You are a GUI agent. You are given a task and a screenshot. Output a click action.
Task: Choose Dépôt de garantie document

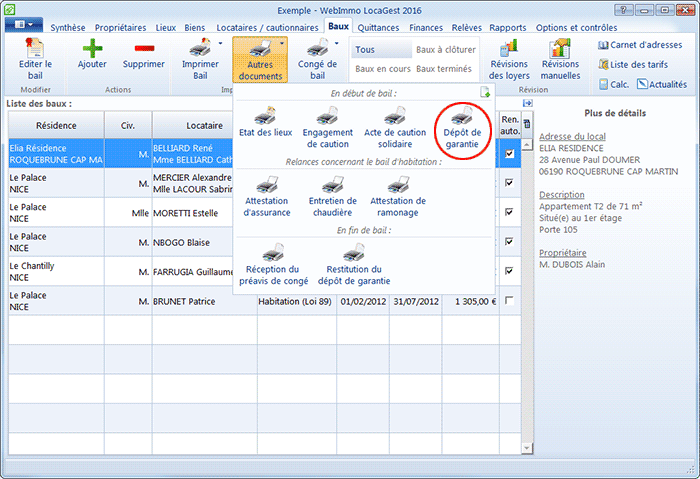tap(462, 127)
